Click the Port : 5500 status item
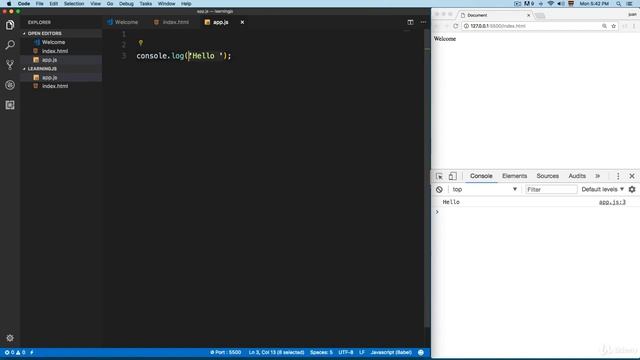This screenshot has width=640, height=360. click(x=225, y=352)
